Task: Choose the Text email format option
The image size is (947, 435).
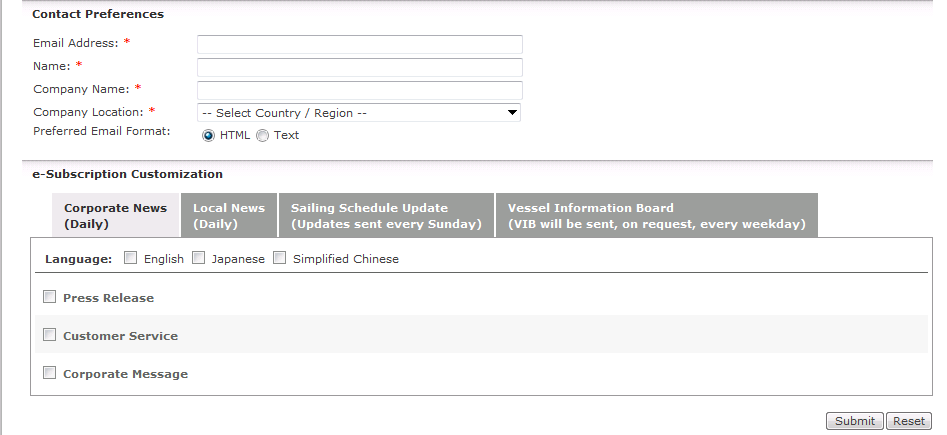Action: [262, 135]
